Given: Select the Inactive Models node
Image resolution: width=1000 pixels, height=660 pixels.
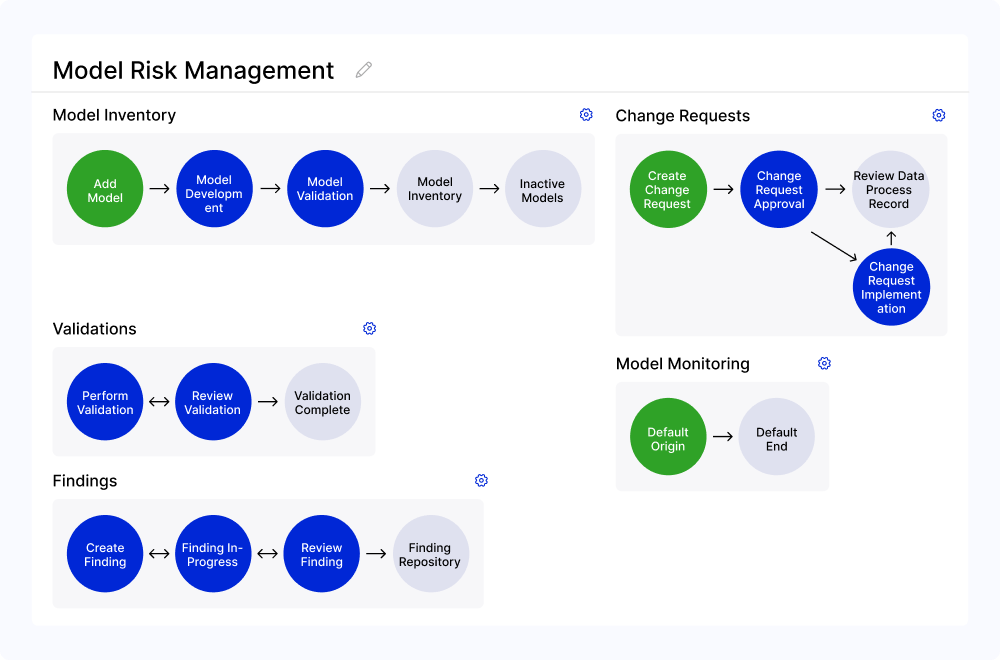Looking at the screenshot, I should click(x=543, y=189).
